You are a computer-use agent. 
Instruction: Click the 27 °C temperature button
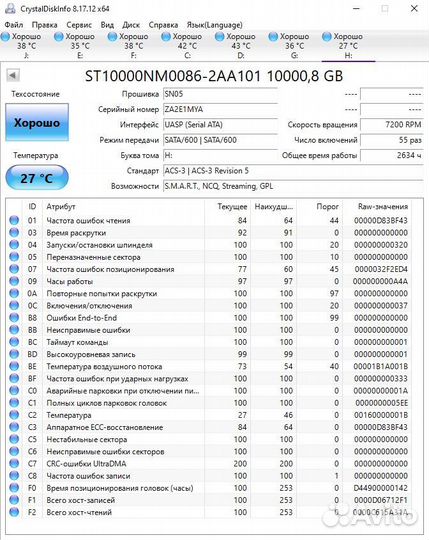point(37,178)
